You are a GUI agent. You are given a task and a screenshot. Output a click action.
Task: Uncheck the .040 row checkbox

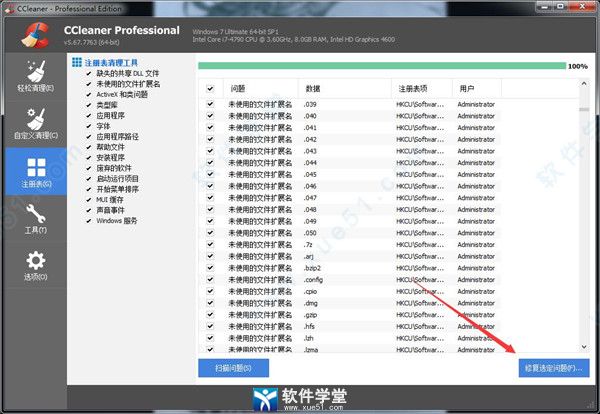click(210, 116)
